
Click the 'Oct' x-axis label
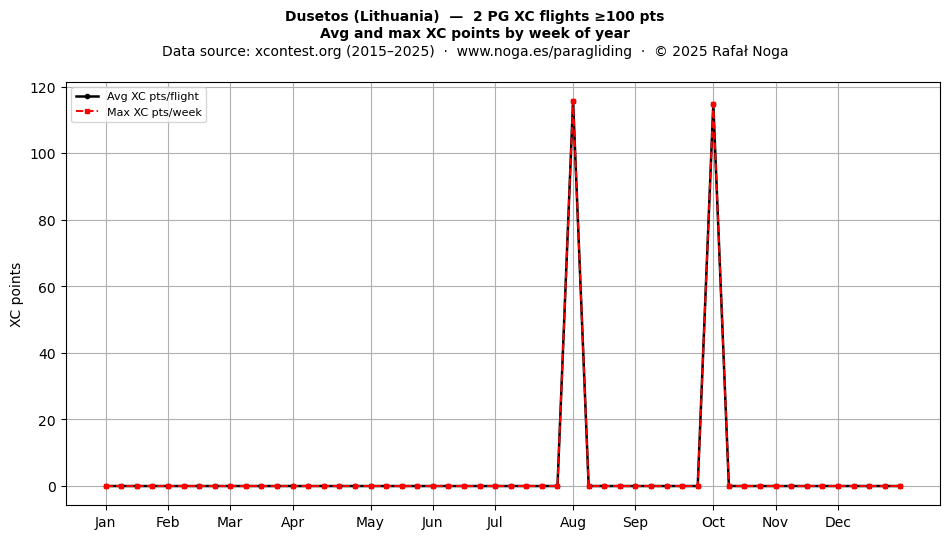click(713, 522)
